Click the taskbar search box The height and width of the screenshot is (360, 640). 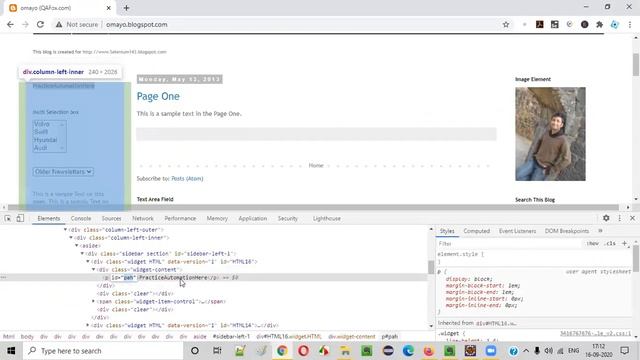pyautogui.click(x=103, y=351)
